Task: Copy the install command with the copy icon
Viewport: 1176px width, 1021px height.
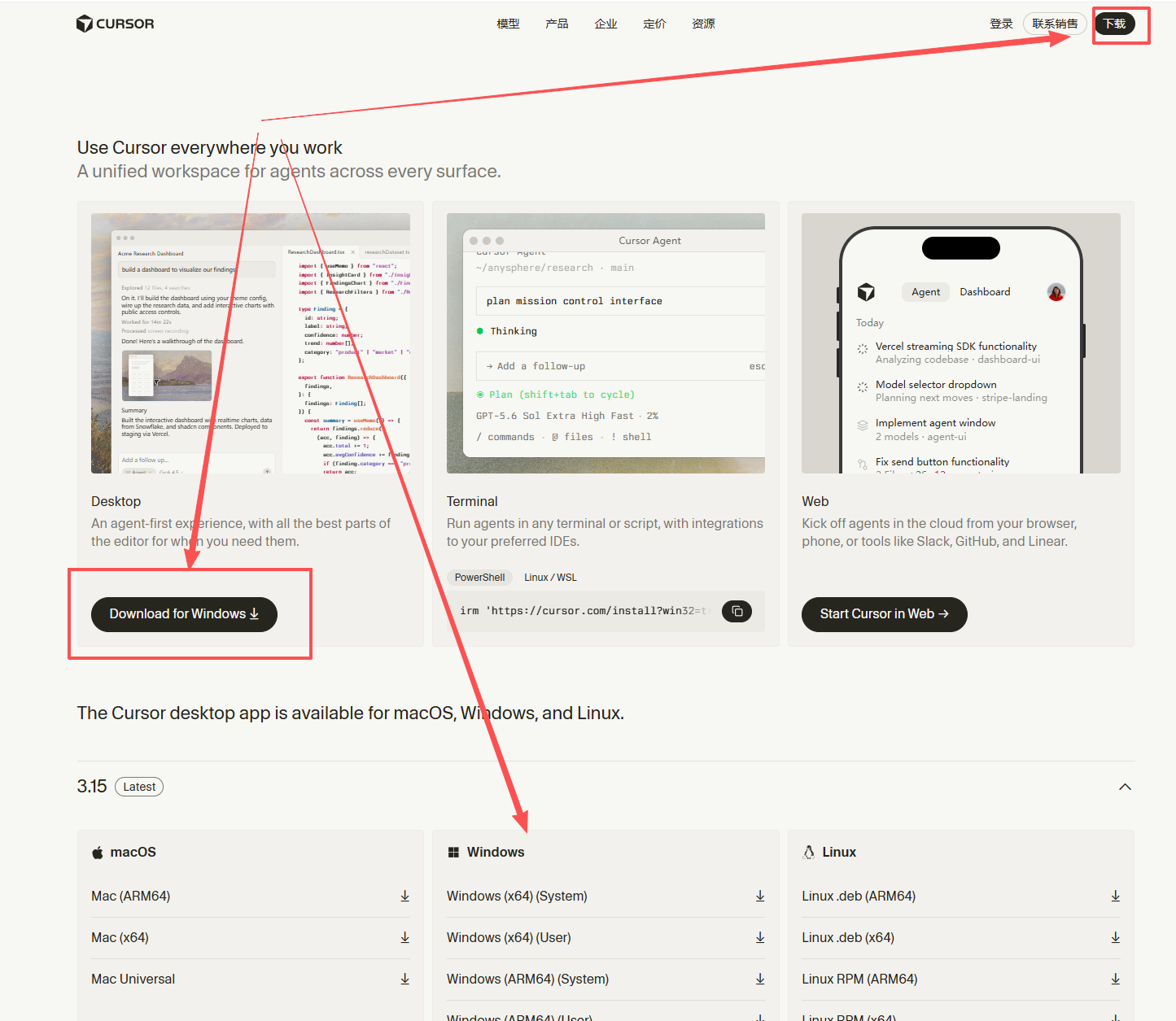Action: click(737, 611)
